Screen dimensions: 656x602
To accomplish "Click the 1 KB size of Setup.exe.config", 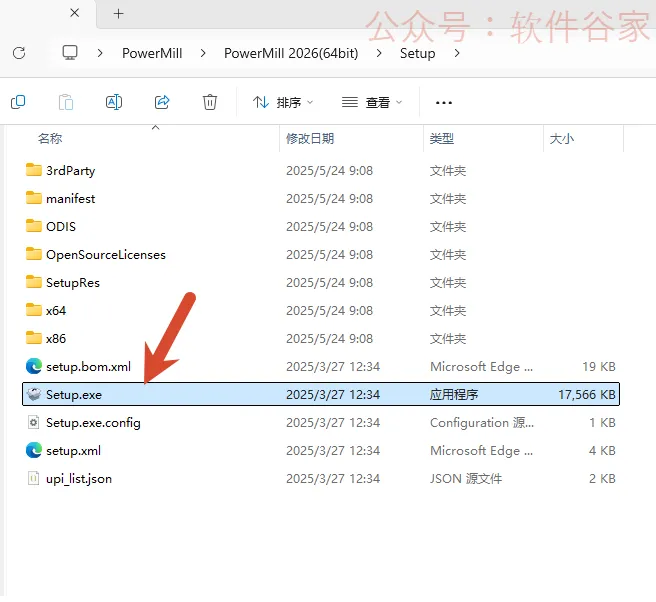I will [602, 423].
